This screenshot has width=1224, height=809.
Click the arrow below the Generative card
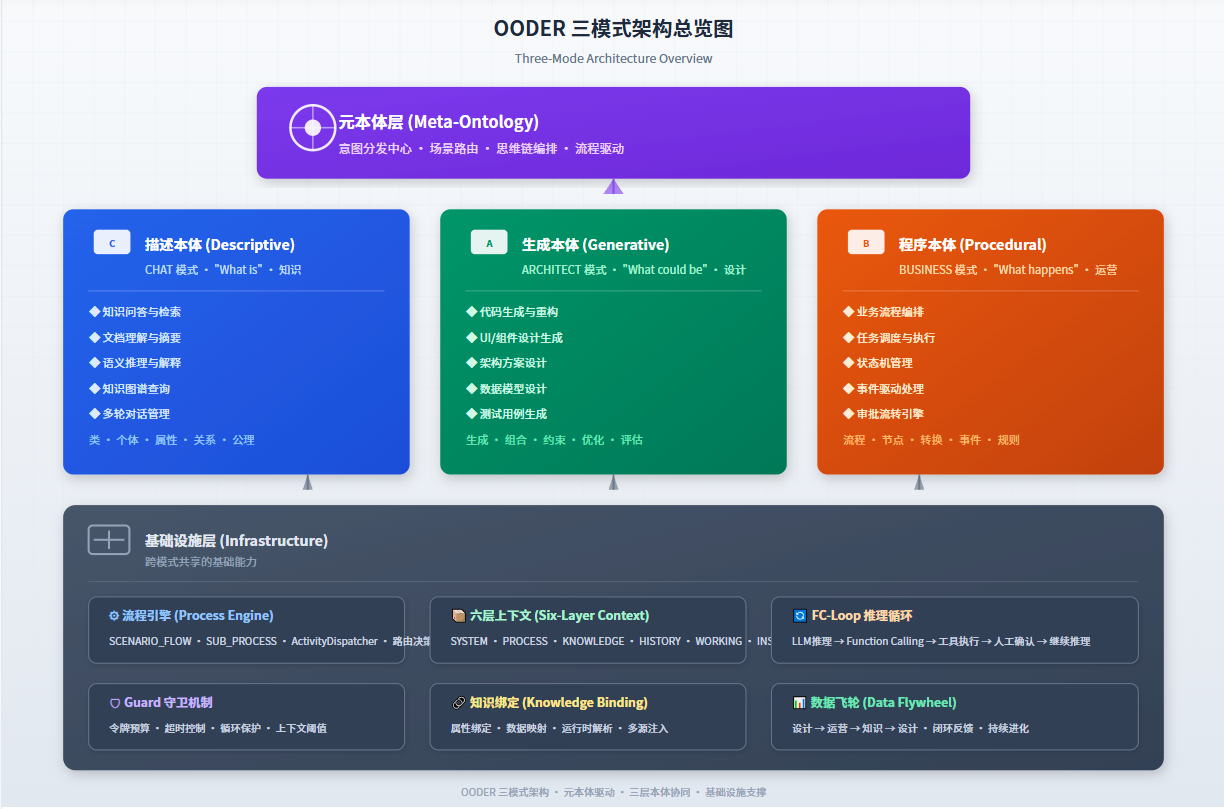coord(613,482)
